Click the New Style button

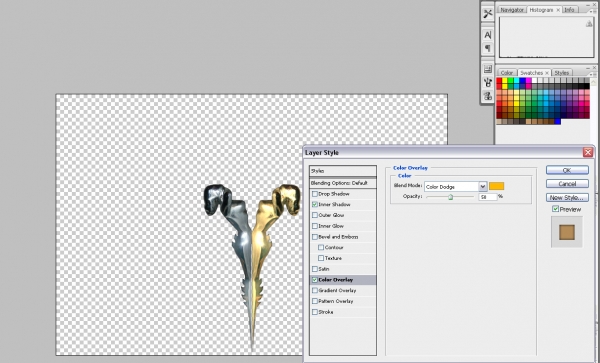pos(567,198)
